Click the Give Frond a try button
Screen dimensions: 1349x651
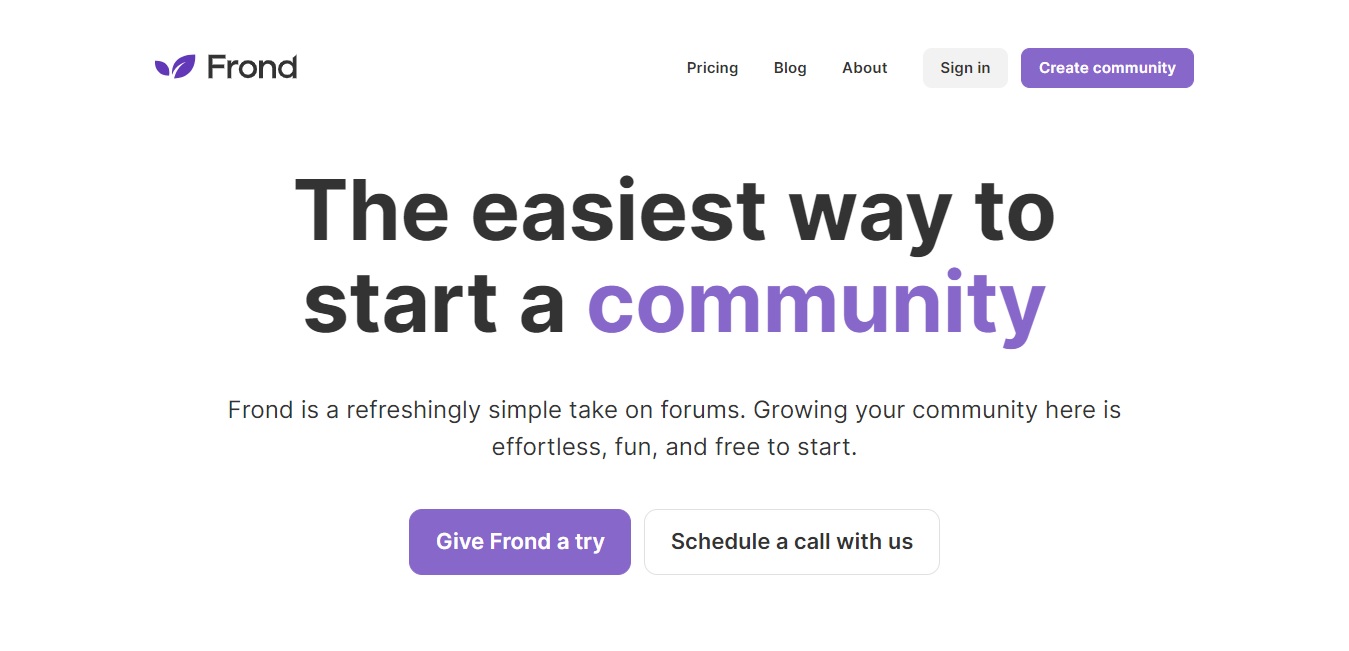tap(520, 542)
